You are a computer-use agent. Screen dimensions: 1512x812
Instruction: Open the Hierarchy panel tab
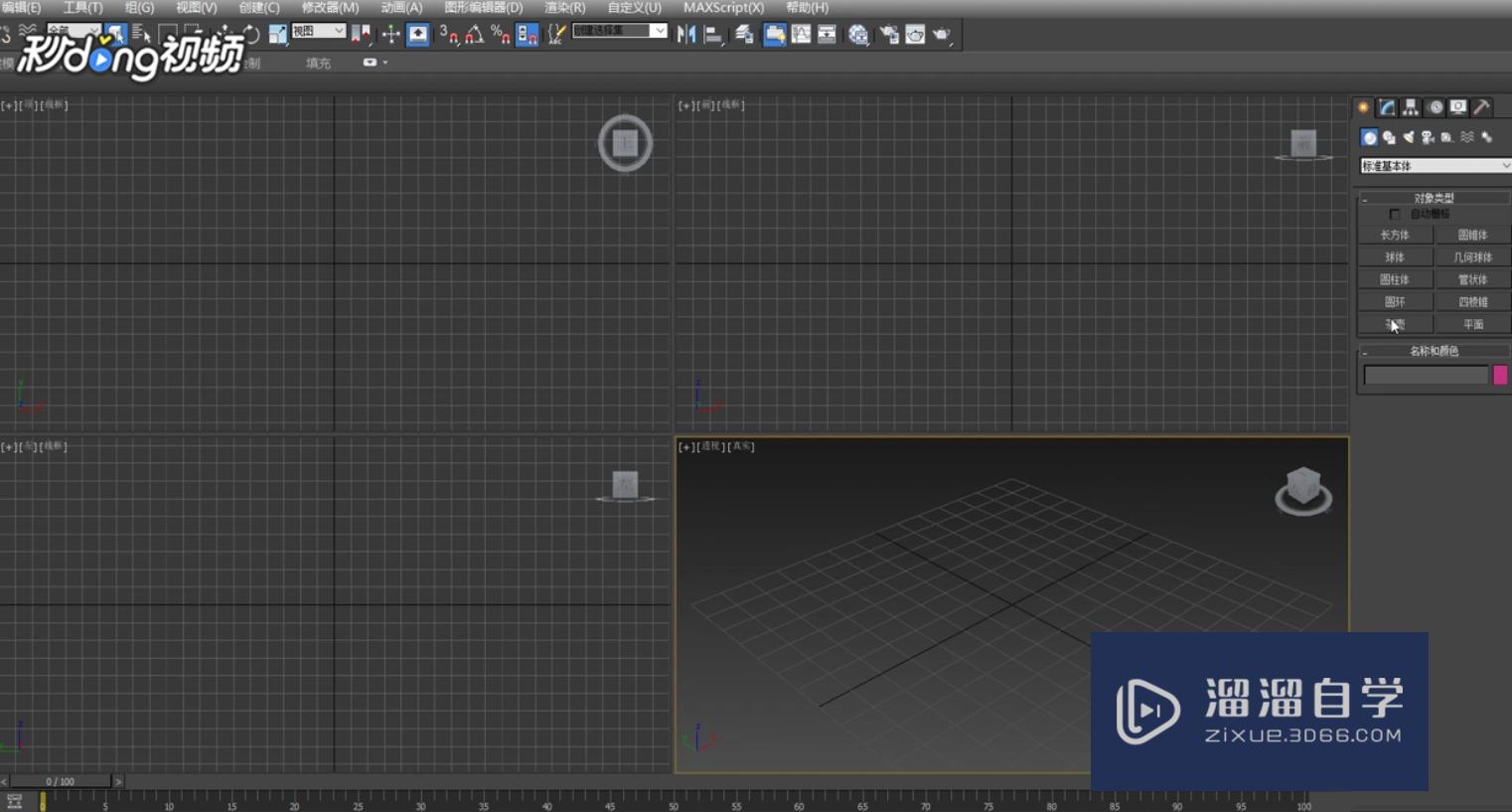(x=1411, y=107)
